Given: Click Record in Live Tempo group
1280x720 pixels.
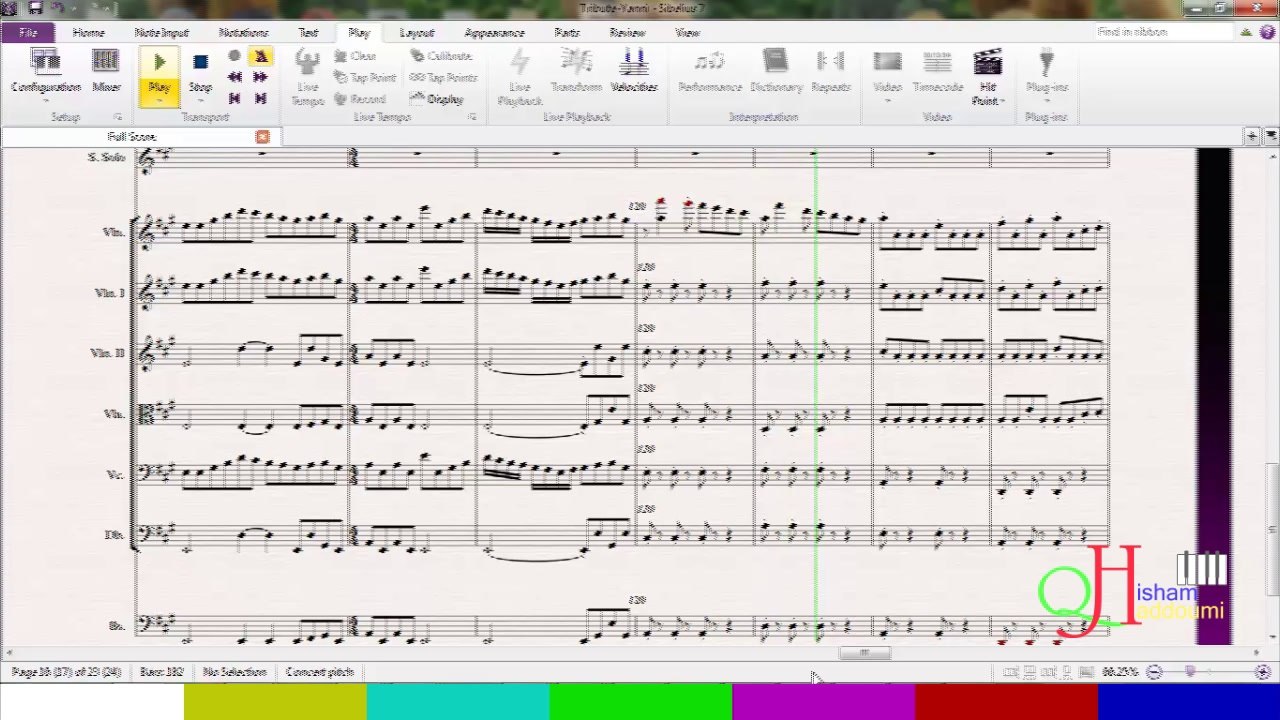Looking at the screenshot, I should click(x=360, y=99).
